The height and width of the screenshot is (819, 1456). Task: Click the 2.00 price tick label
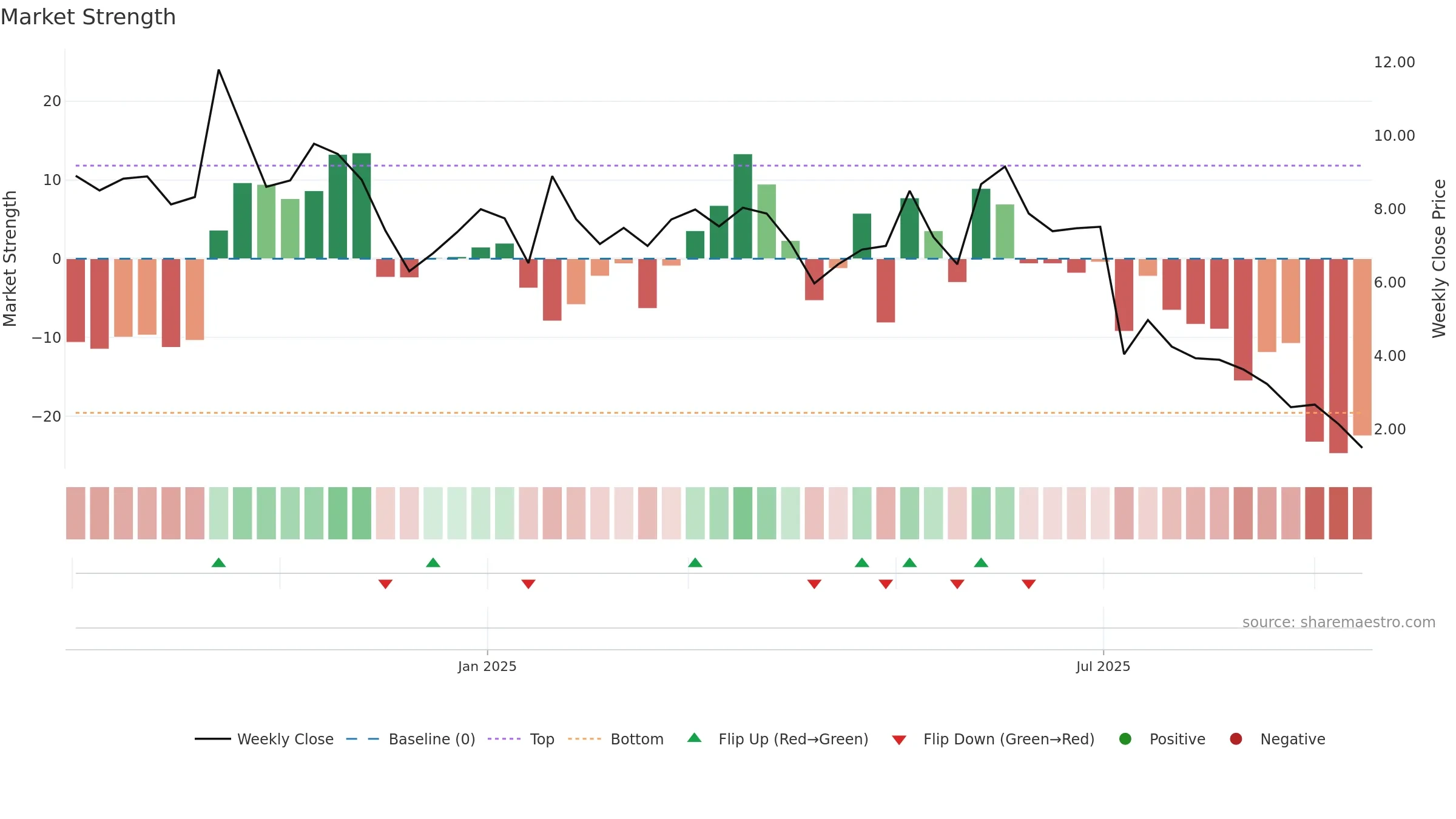click(x=1389, y=430)
